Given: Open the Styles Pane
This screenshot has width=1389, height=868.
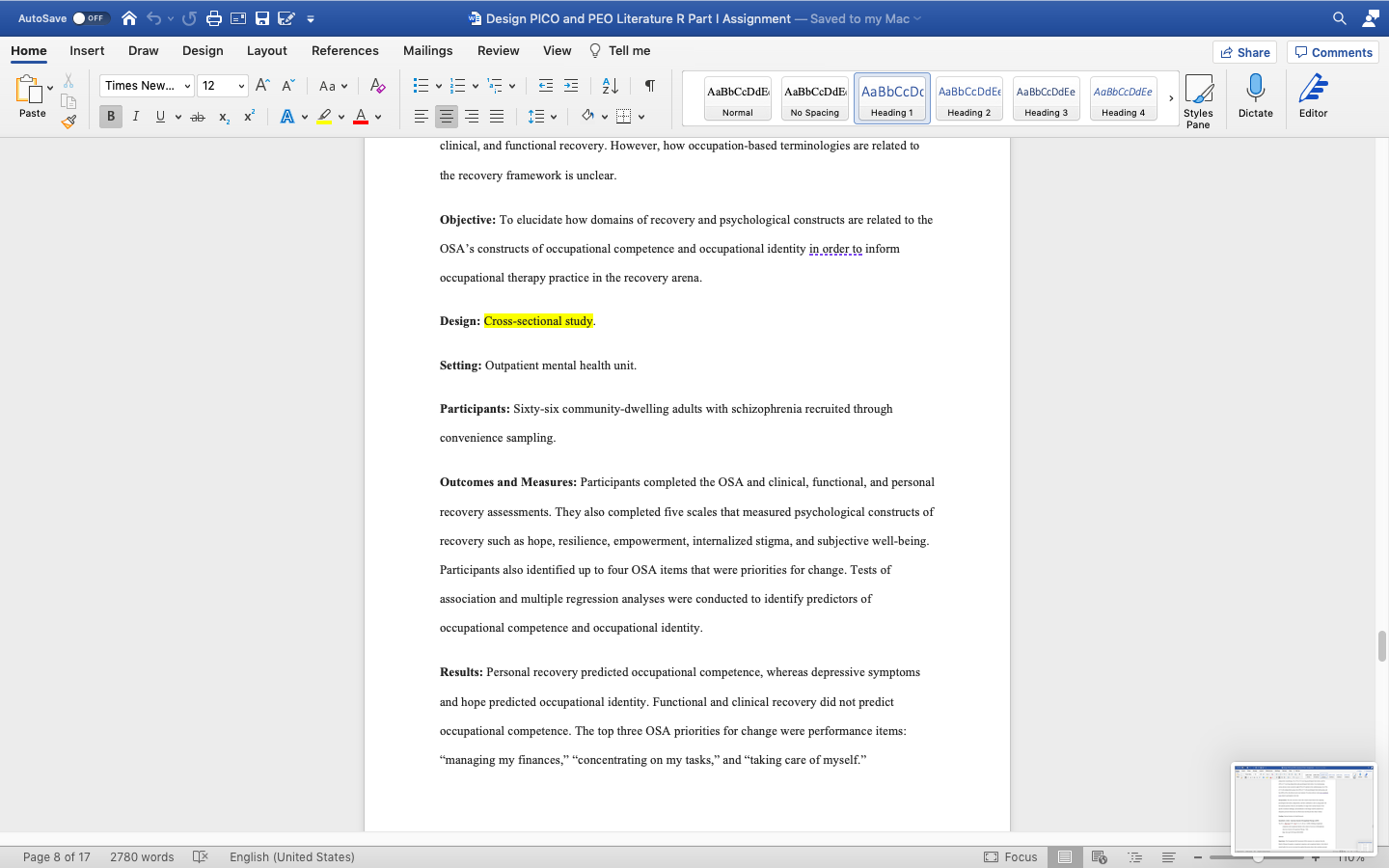Looking at the screenshot, I should (1198, 100).
